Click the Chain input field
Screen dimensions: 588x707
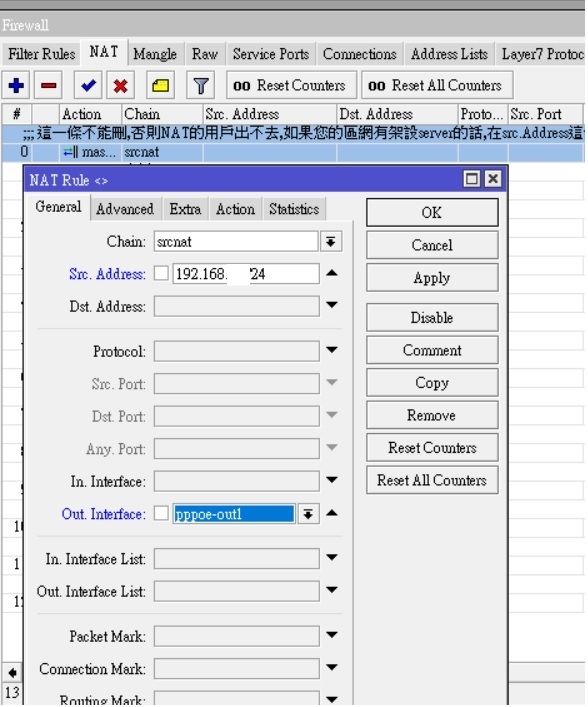click(236, 242)
